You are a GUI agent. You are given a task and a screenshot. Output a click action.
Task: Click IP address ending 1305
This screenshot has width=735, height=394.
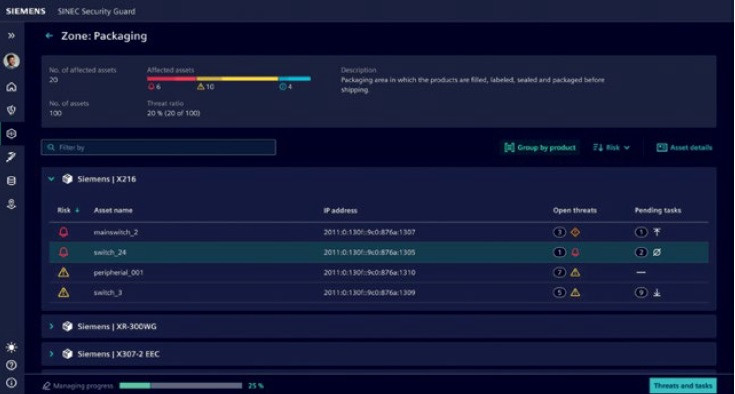tap(369, 253)
